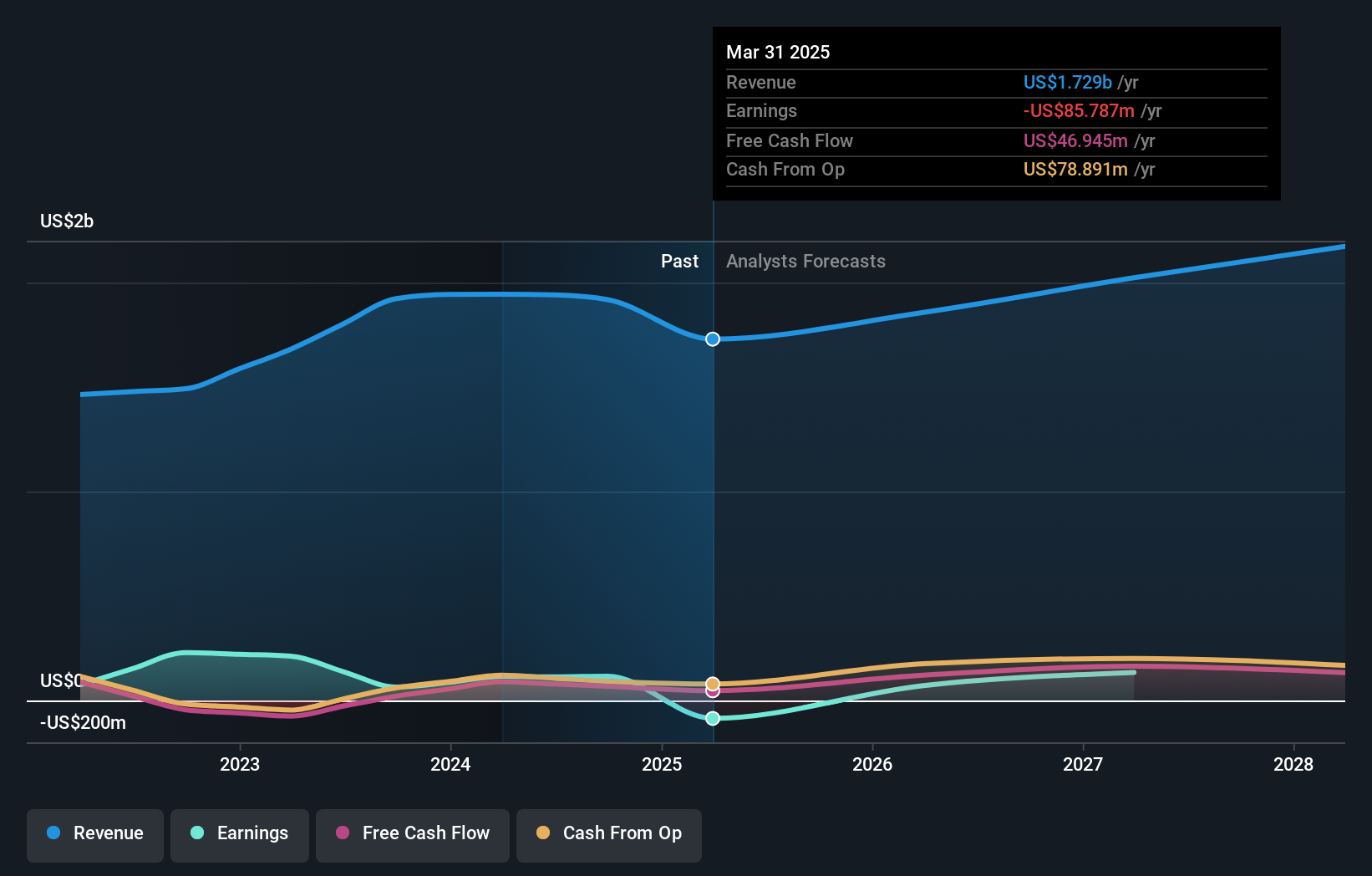
Task: Click the 2025 x-axis label
Action: (x=662, y=764)
